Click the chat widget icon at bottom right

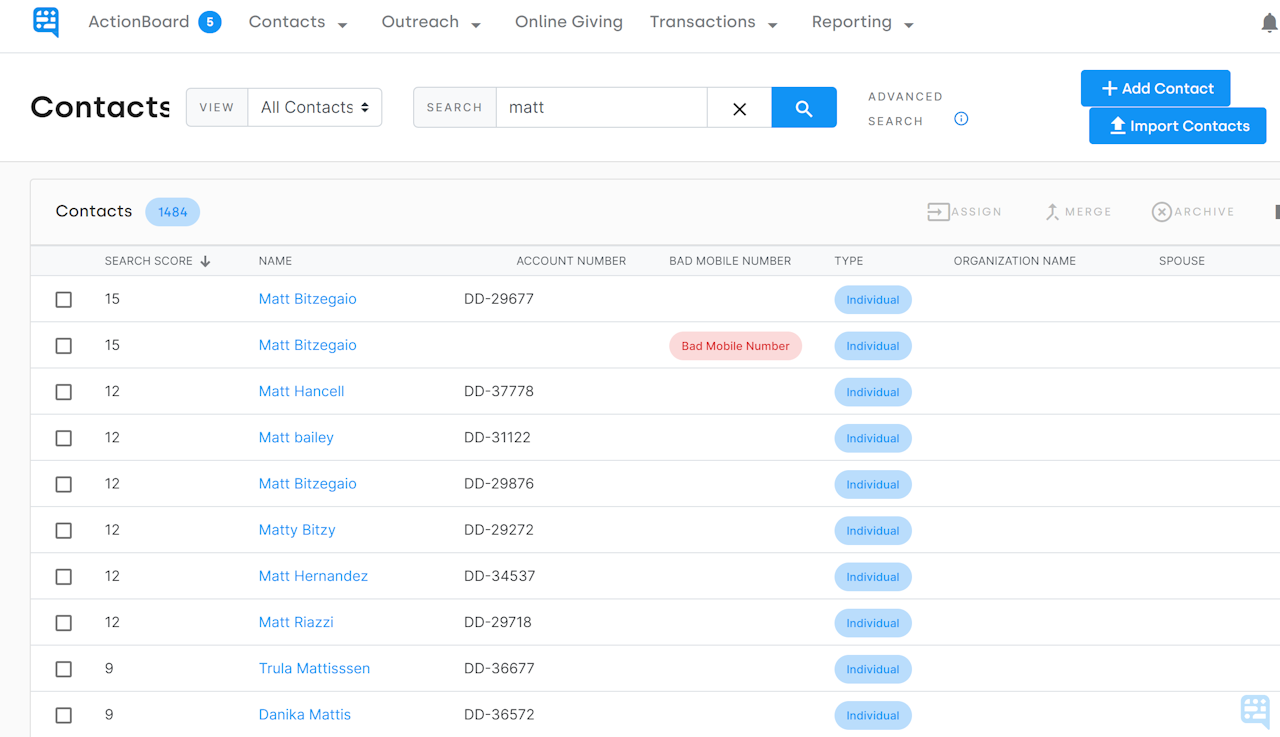tap(1256, 711)
